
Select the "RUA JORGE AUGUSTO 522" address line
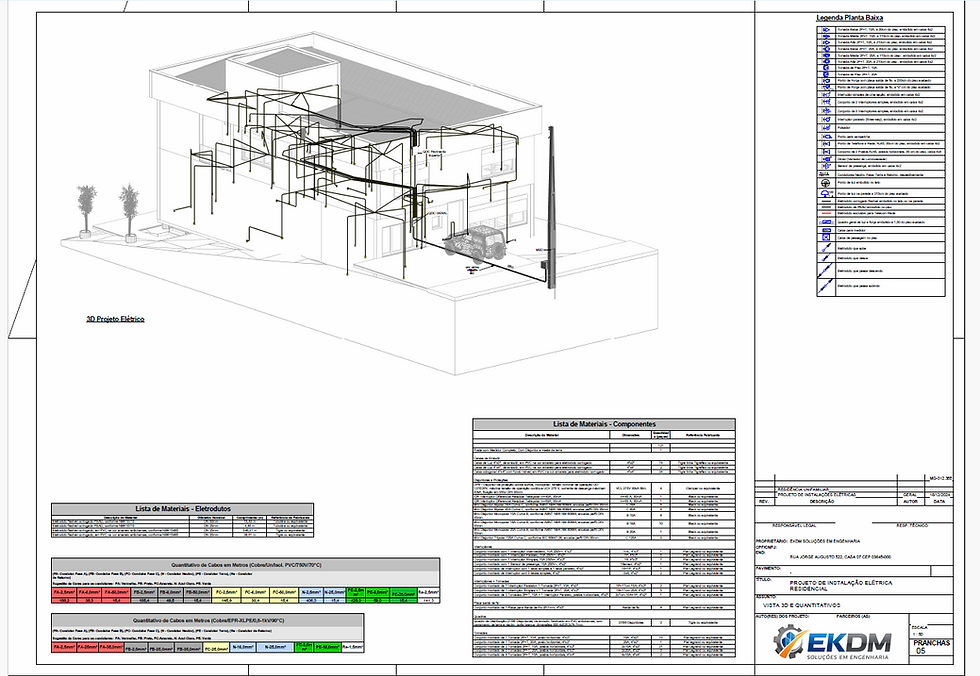click(841, 557)
